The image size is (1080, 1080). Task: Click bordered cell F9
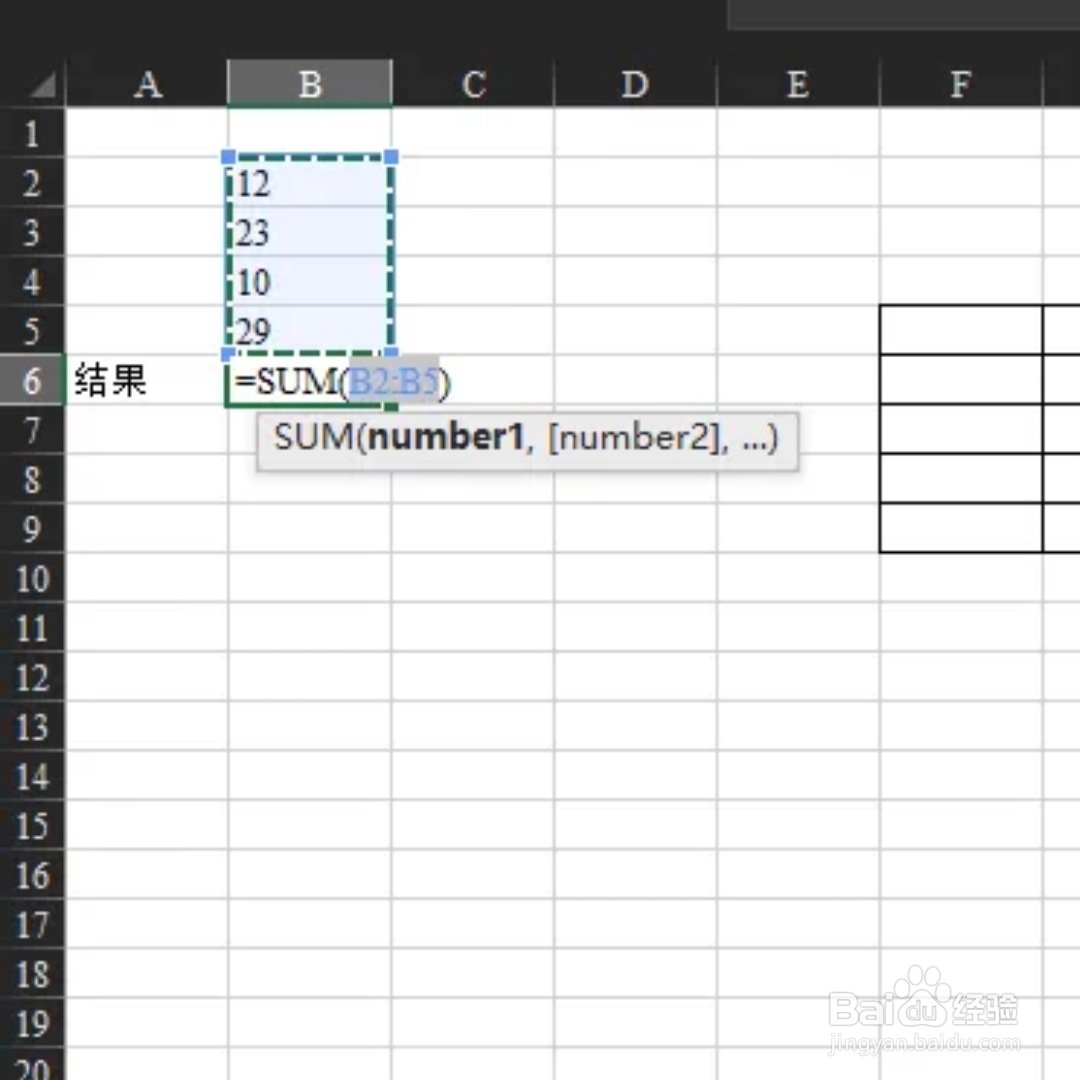pyautogui.click(x=962, y=528)
